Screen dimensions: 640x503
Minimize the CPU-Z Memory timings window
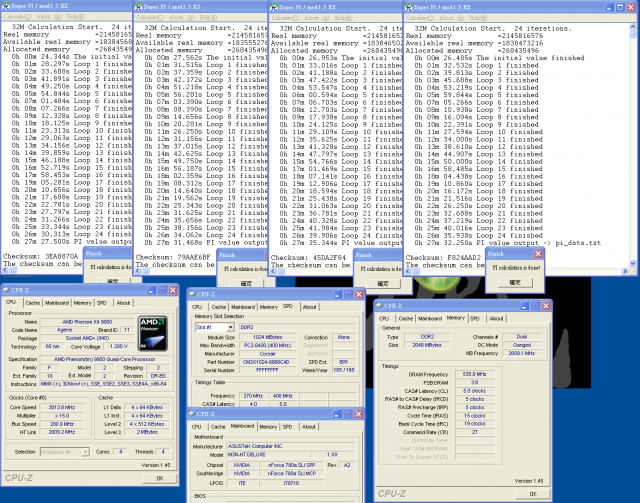pyautogui.click(x=524, y=306)
